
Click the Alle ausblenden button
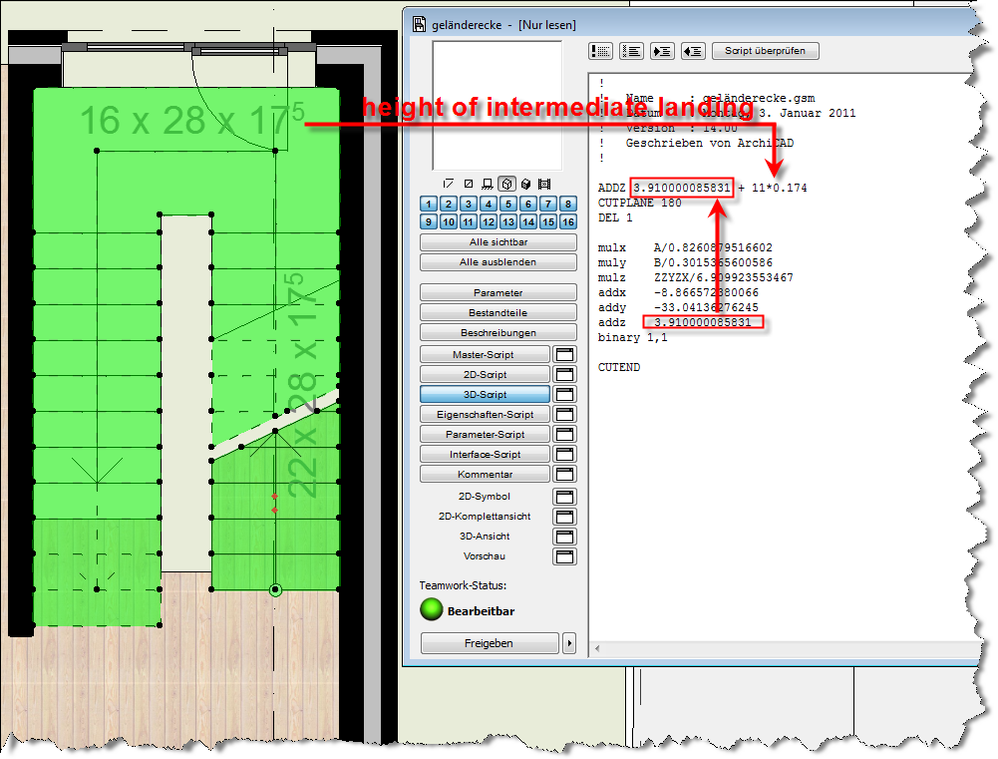pos(498,262)
